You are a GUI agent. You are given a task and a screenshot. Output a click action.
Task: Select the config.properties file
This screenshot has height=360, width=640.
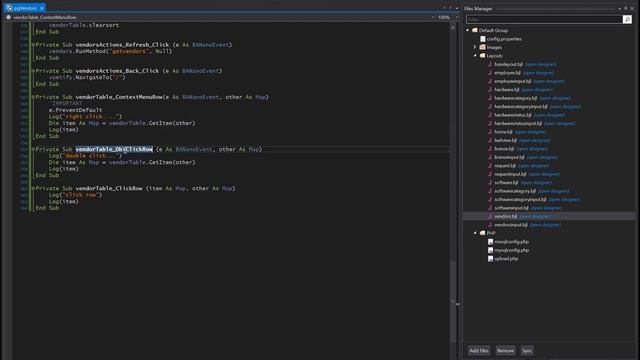(x=504, y=39)
